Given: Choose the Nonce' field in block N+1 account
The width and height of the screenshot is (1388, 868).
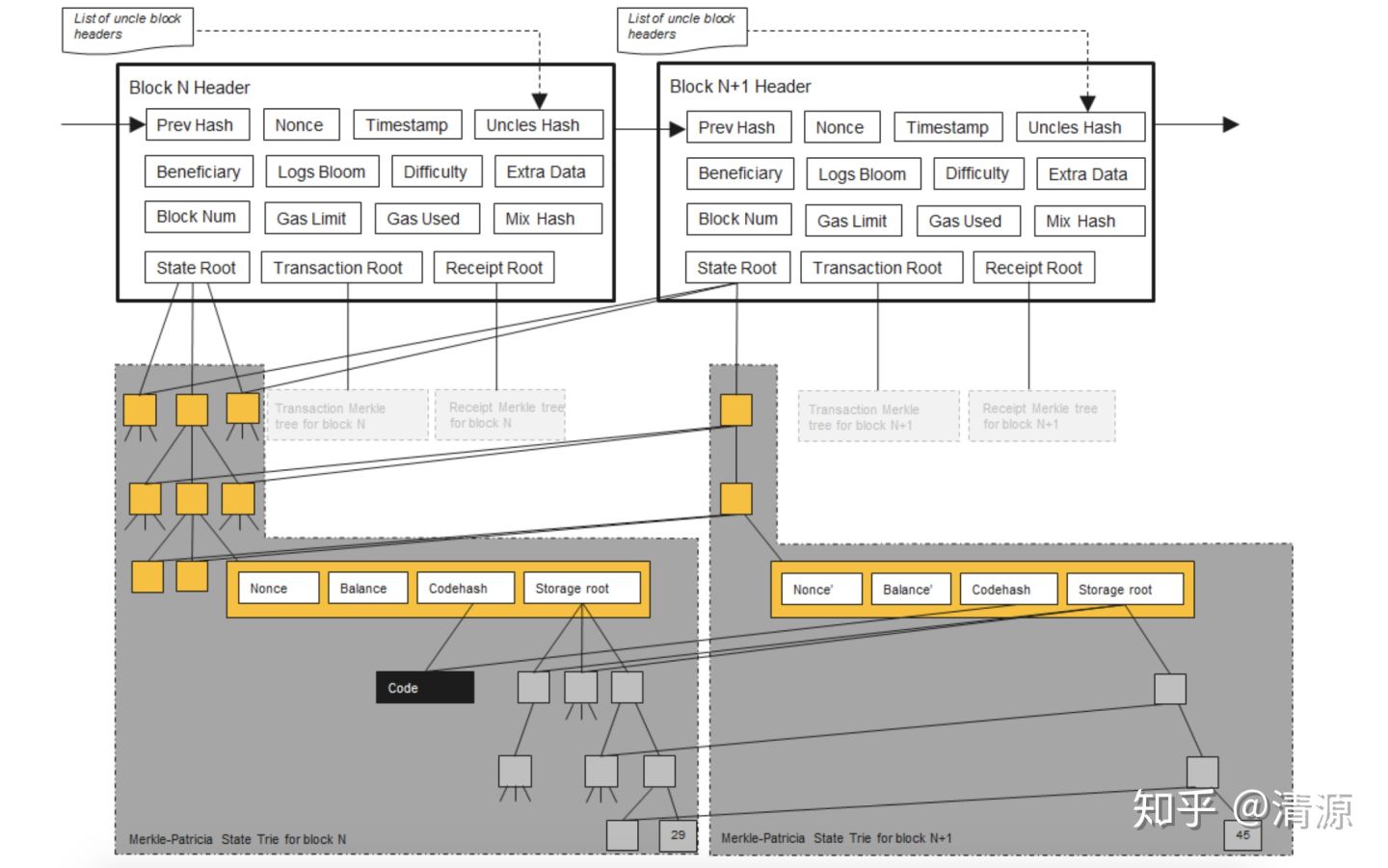Looking at the screenshot, I should pyautogui.click(x=815, y=590).
